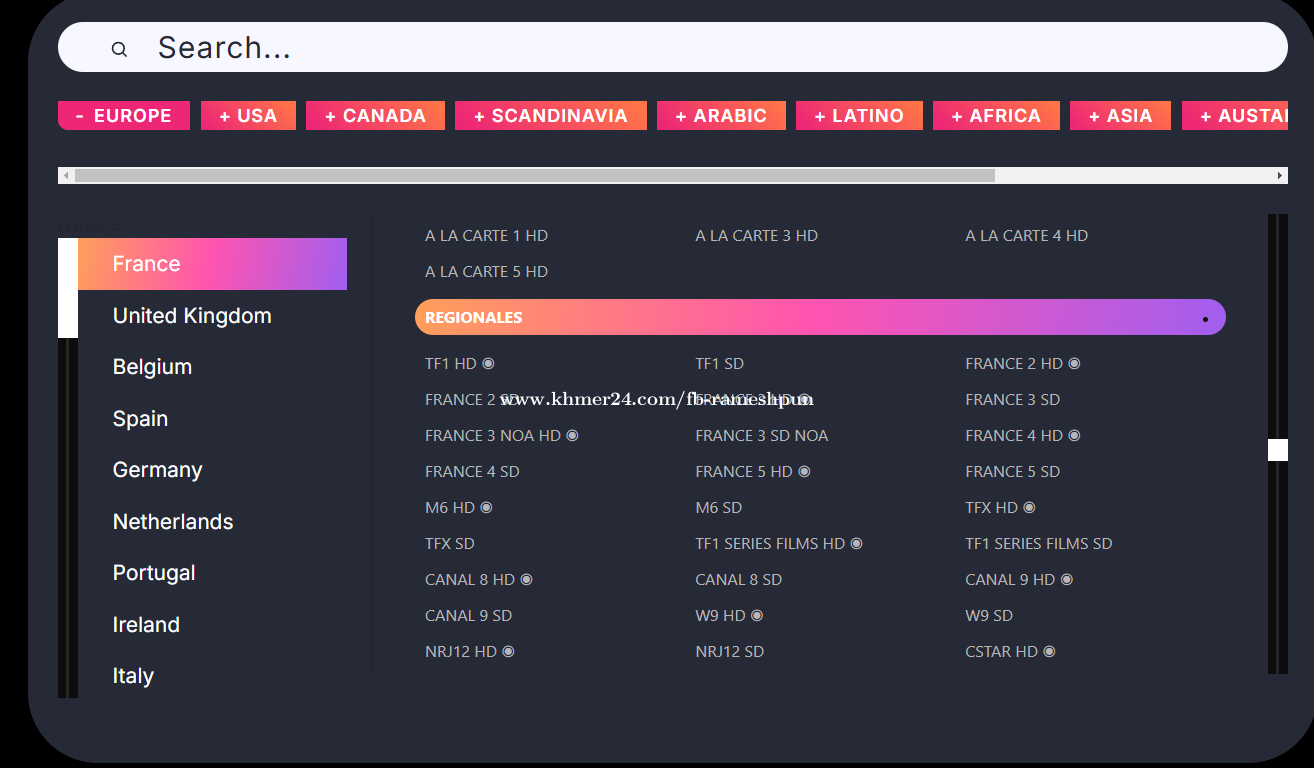Click the dot icon next to FRANCE 2 HD
The image size is (1314, 768).
click(x=1074, y=364)
